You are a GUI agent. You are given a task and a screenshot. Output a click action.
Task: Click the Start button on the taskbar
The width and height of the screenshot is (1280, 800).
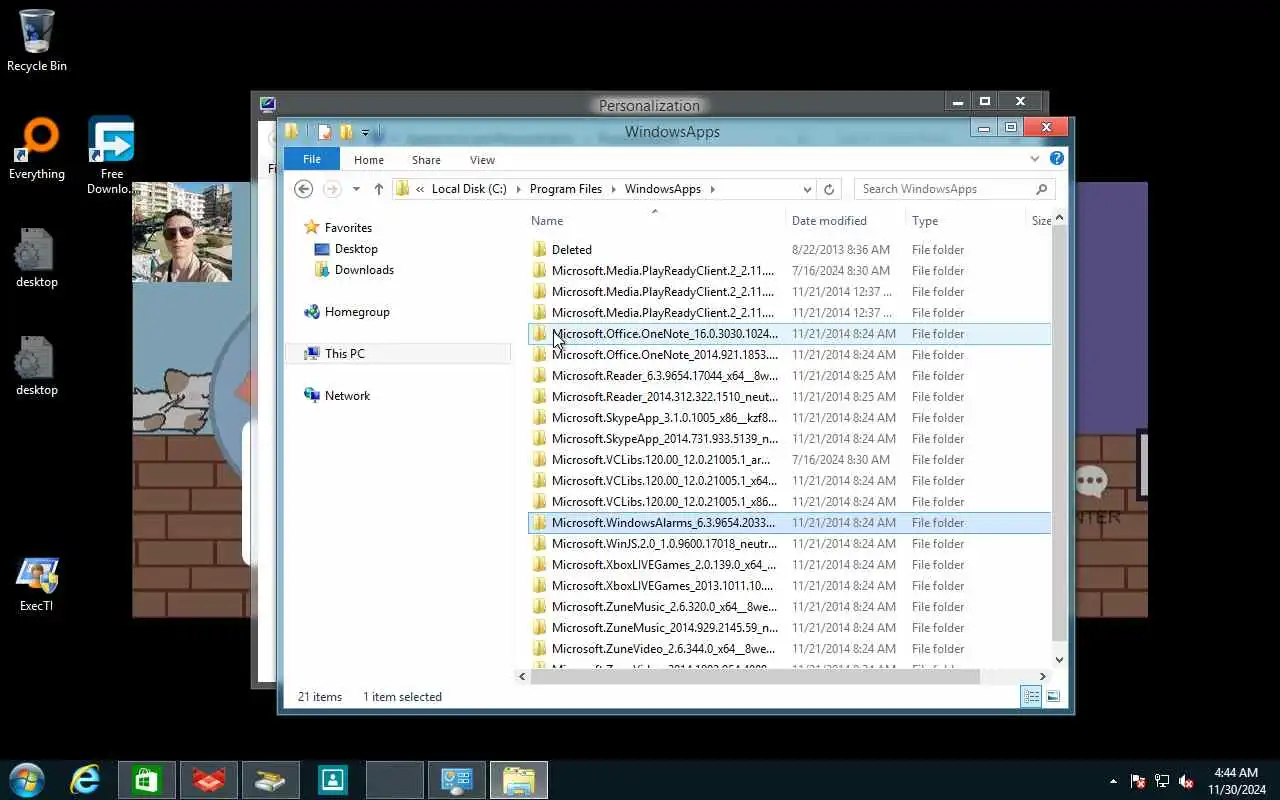[x=26, y=780]
